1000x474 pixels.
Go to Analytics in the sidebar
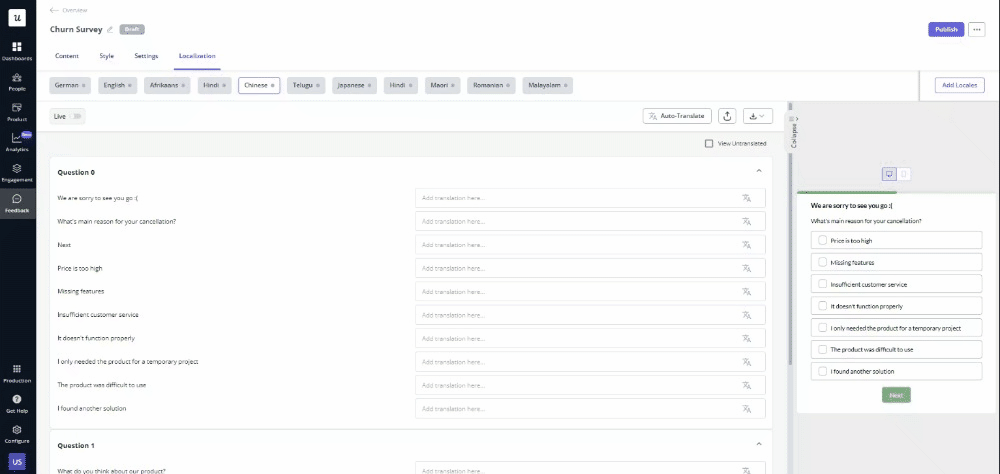point(16,142)
